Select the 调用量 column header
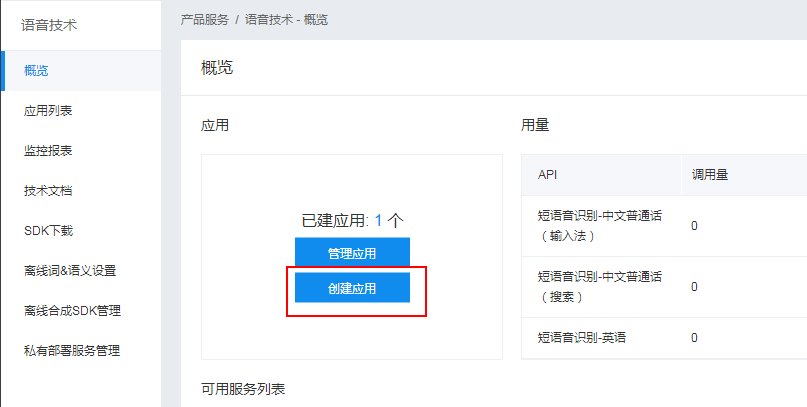Screen dimensions: 807x407 pos(744,175)
